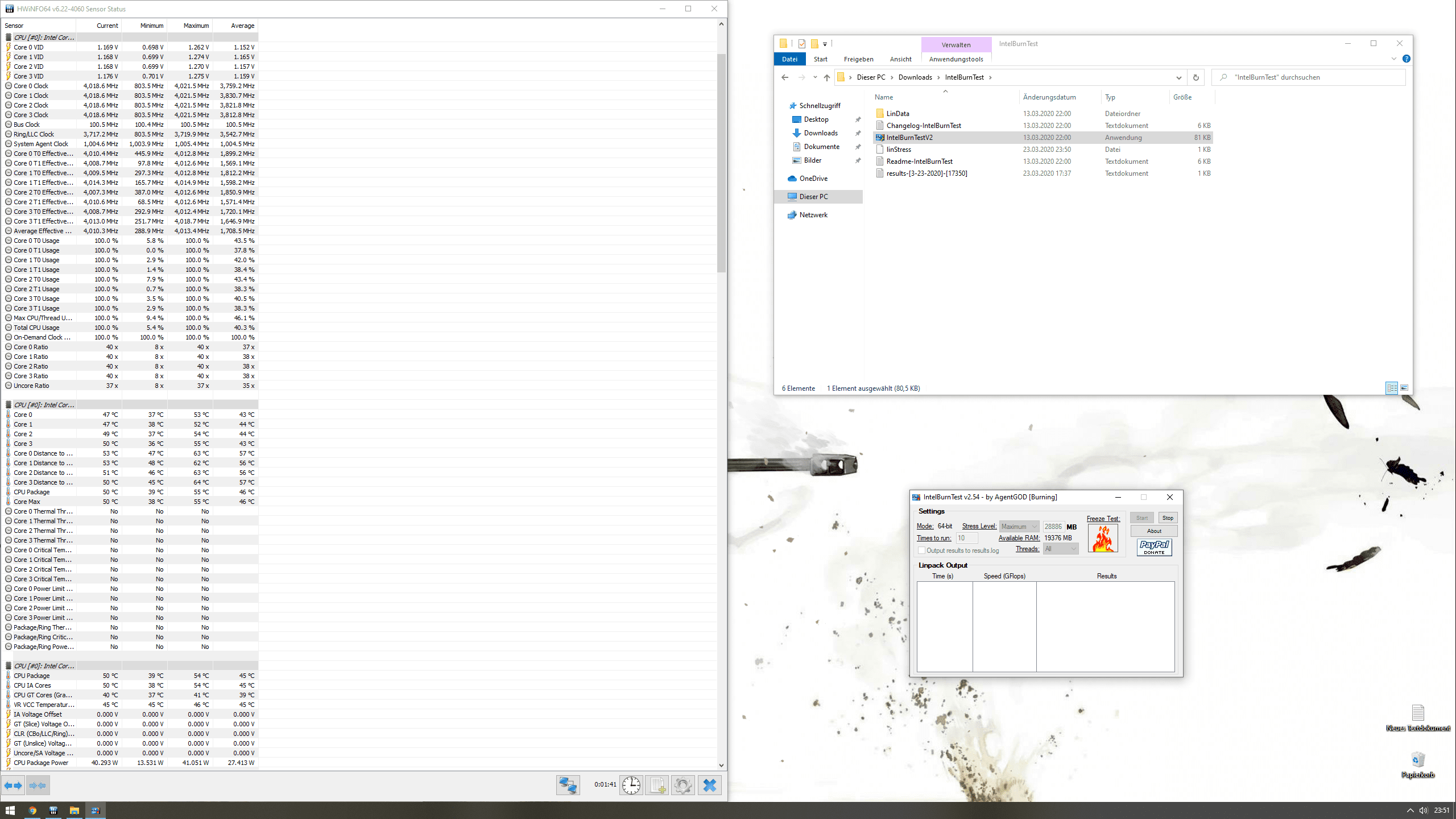Click the IntelBurnTest flame freeze test image
The width and height of the screenshot is (1456, 819).
point(1103,538)
